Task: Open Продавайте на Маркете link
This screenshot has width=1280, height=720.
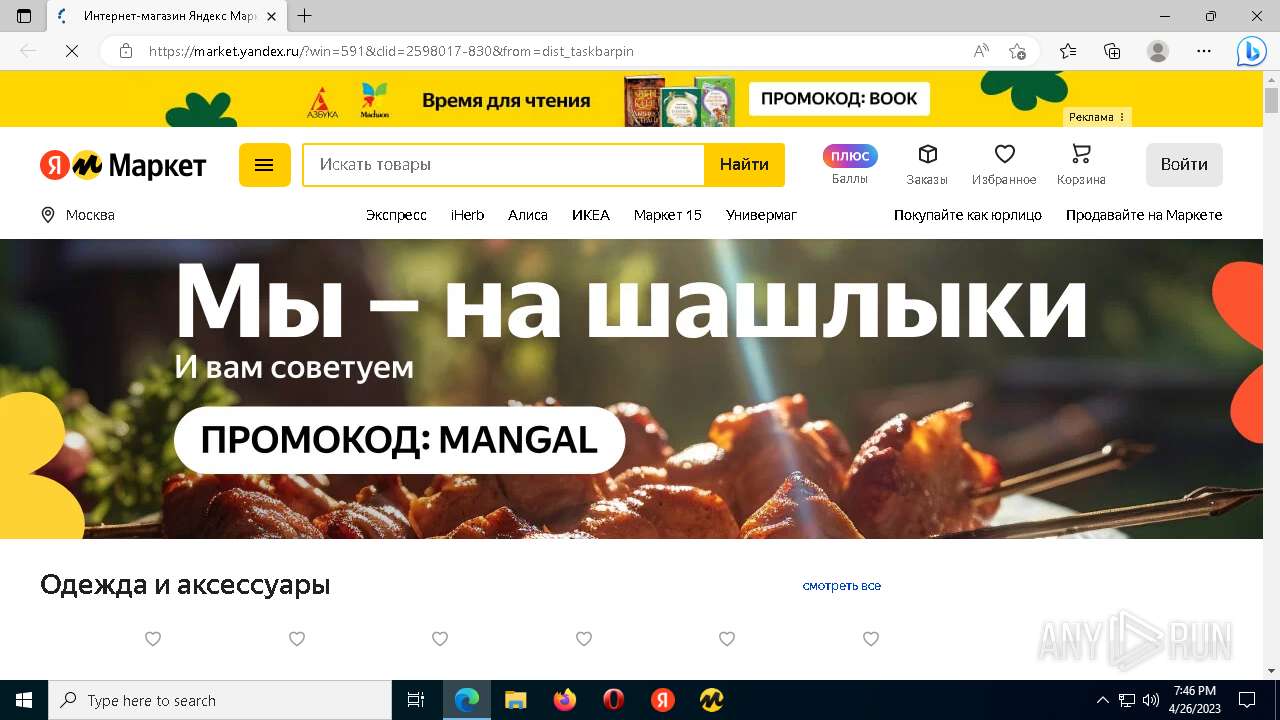Action: (1144, 215)
